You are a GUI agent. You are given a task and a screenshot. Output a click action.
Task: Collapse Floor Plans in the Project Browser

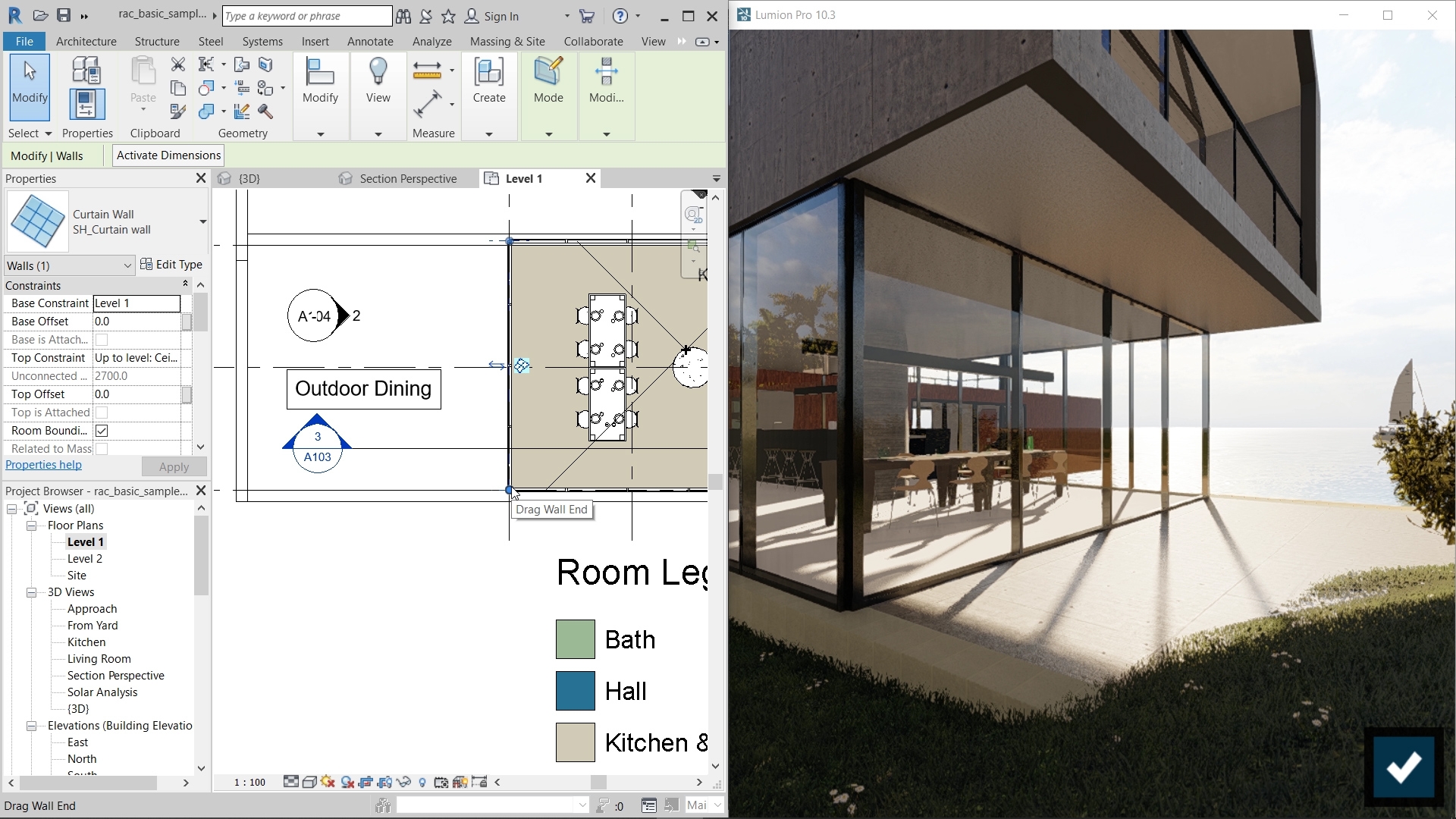32,525
